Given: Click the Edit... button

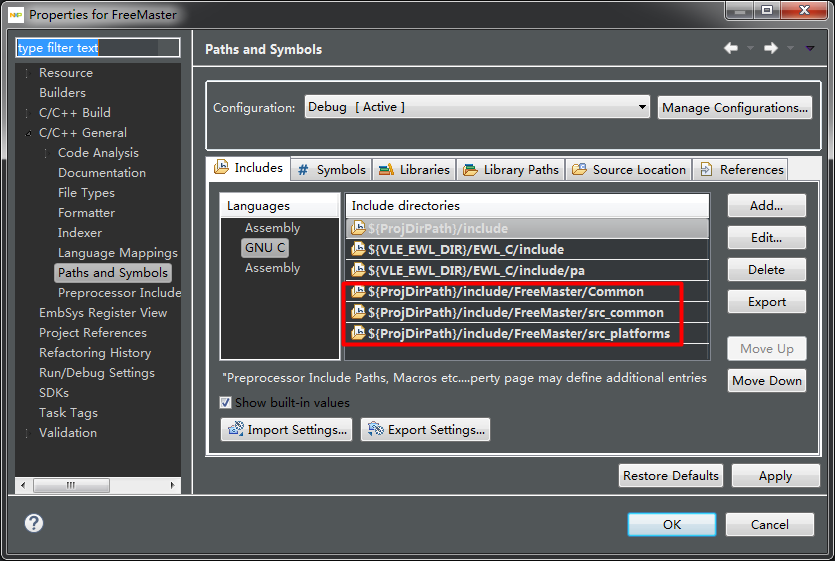Looking at the screenshot, I should pos(766,238).
